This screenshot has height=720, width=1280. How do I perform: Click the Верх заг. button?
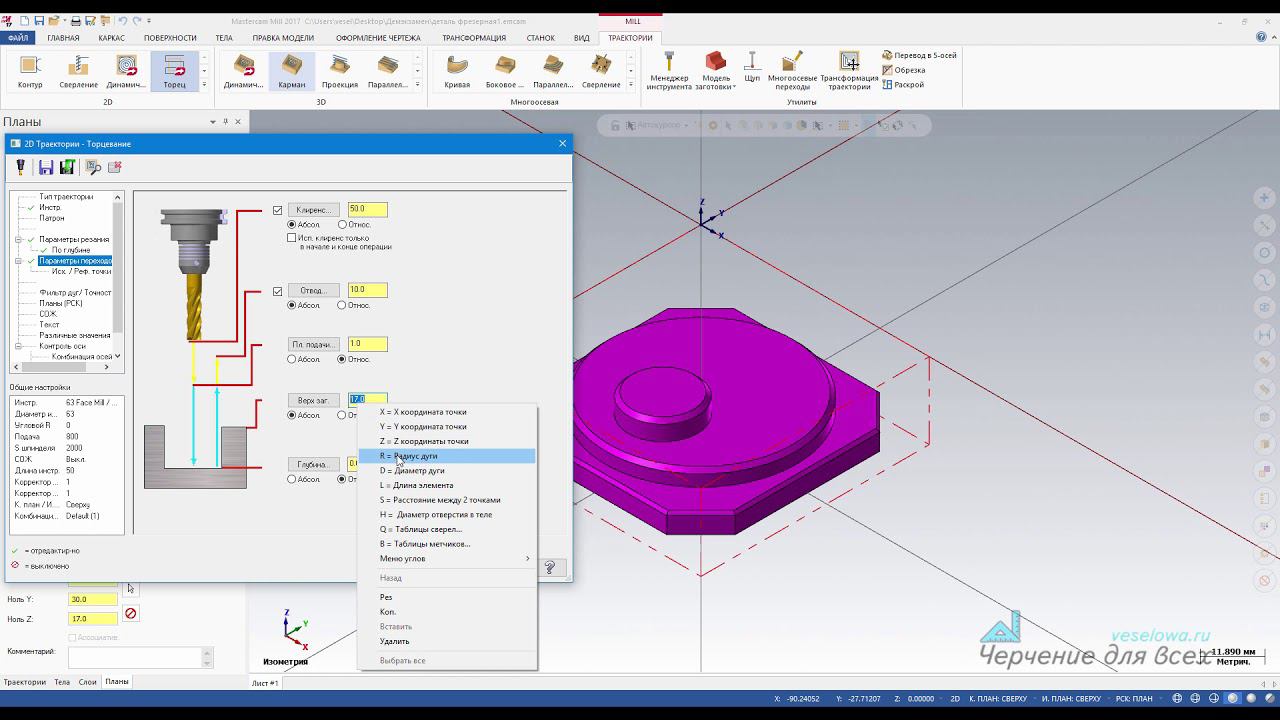[314, 401]
